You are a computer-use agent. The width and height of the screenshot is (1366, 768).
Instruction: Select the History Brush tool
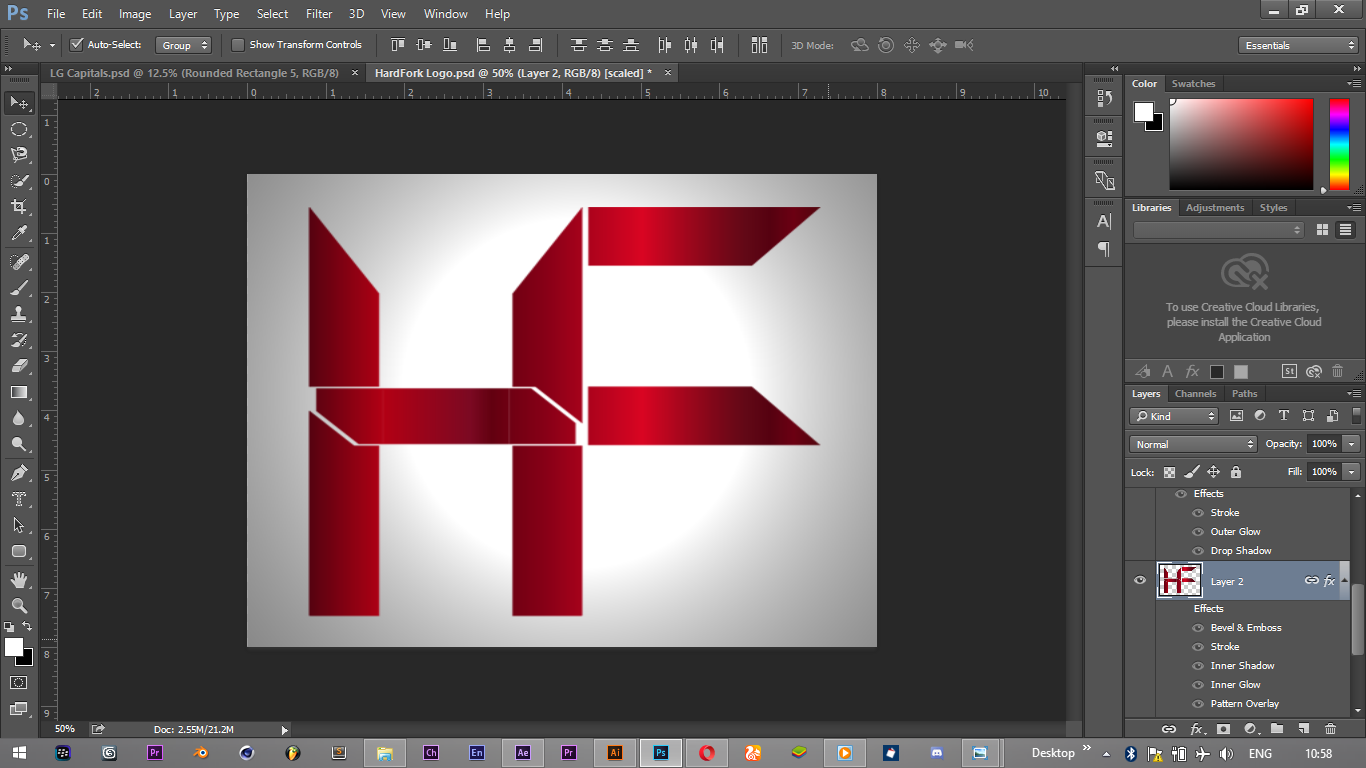19,340
